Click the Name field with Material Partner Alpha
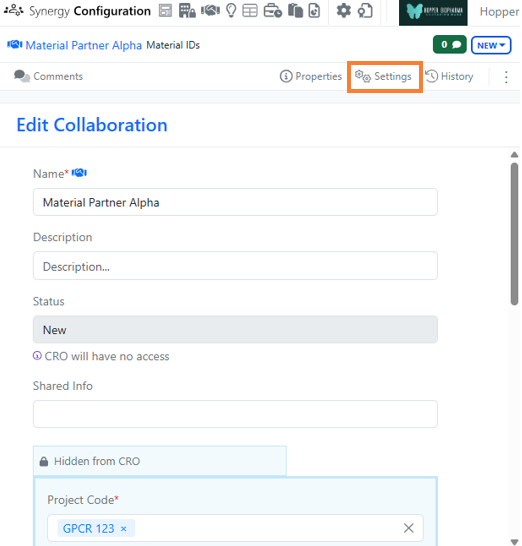This screenshot has width=522, height=546. pos(235,202)
